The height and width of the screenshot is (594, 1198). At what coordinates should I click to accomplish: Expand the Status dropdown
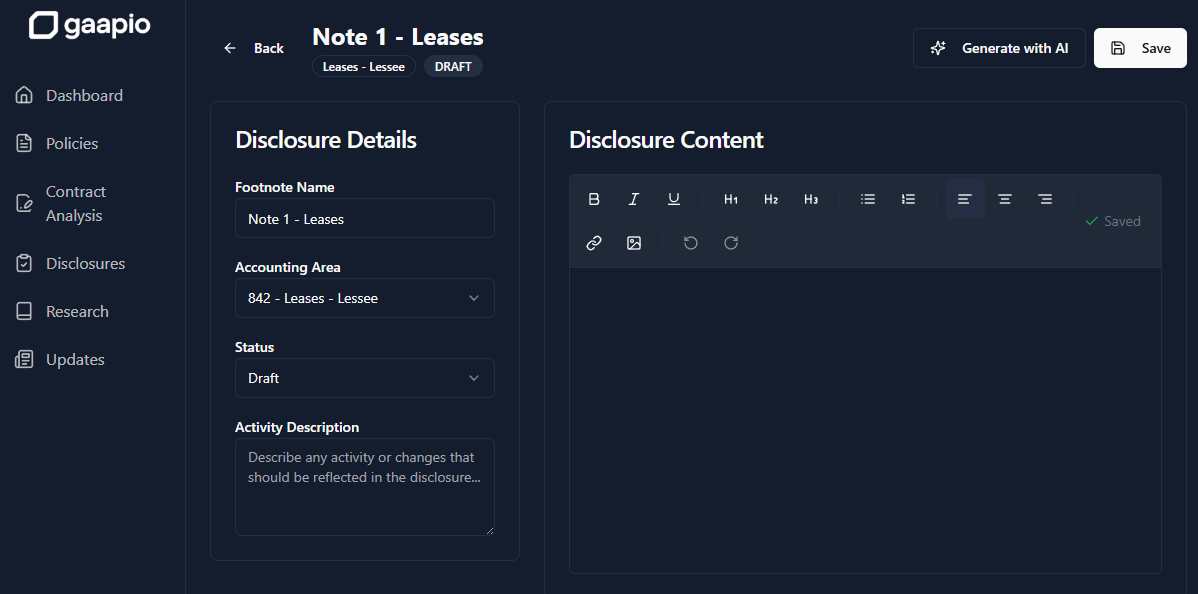364,378
